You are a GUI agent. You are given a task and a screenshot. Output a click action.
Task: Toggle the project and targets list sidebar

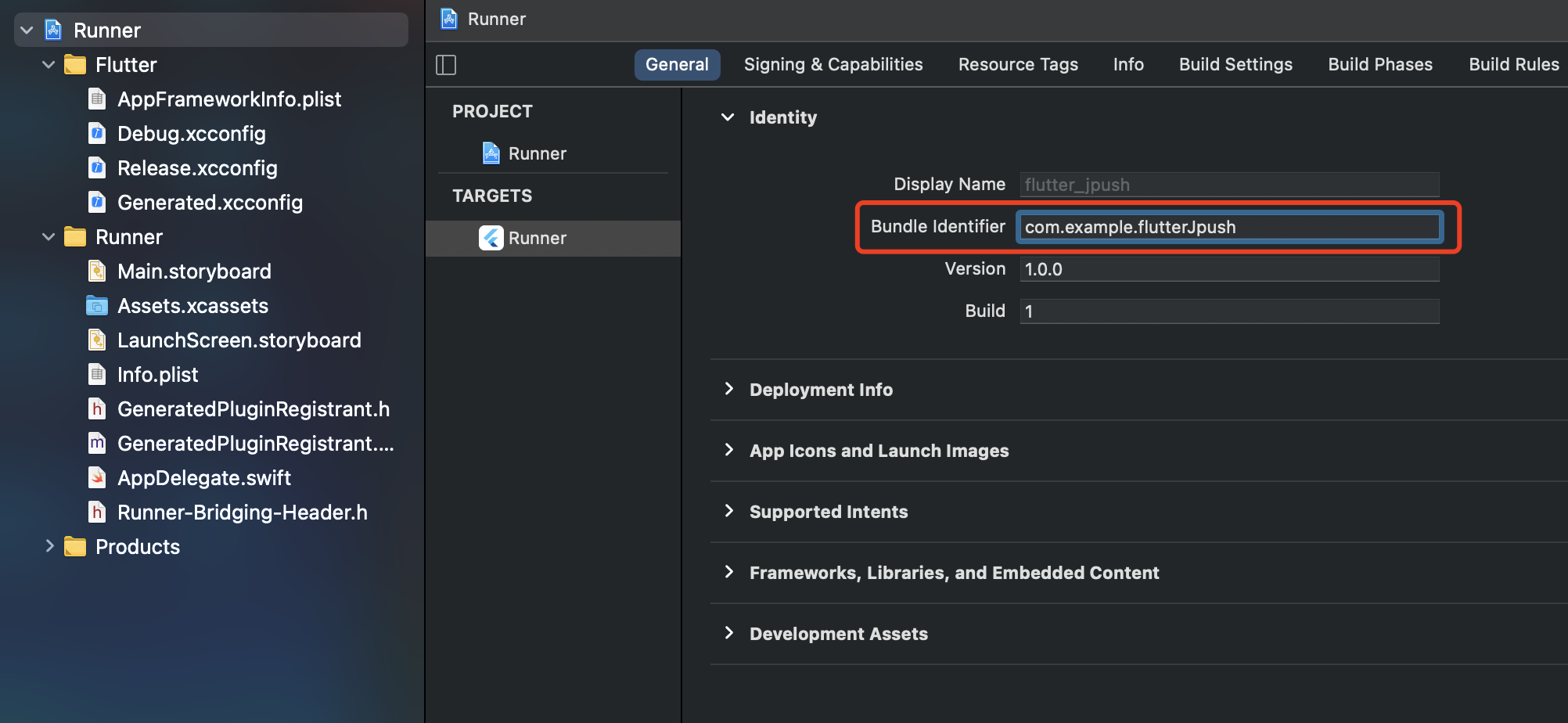click(x=446, y=65)
